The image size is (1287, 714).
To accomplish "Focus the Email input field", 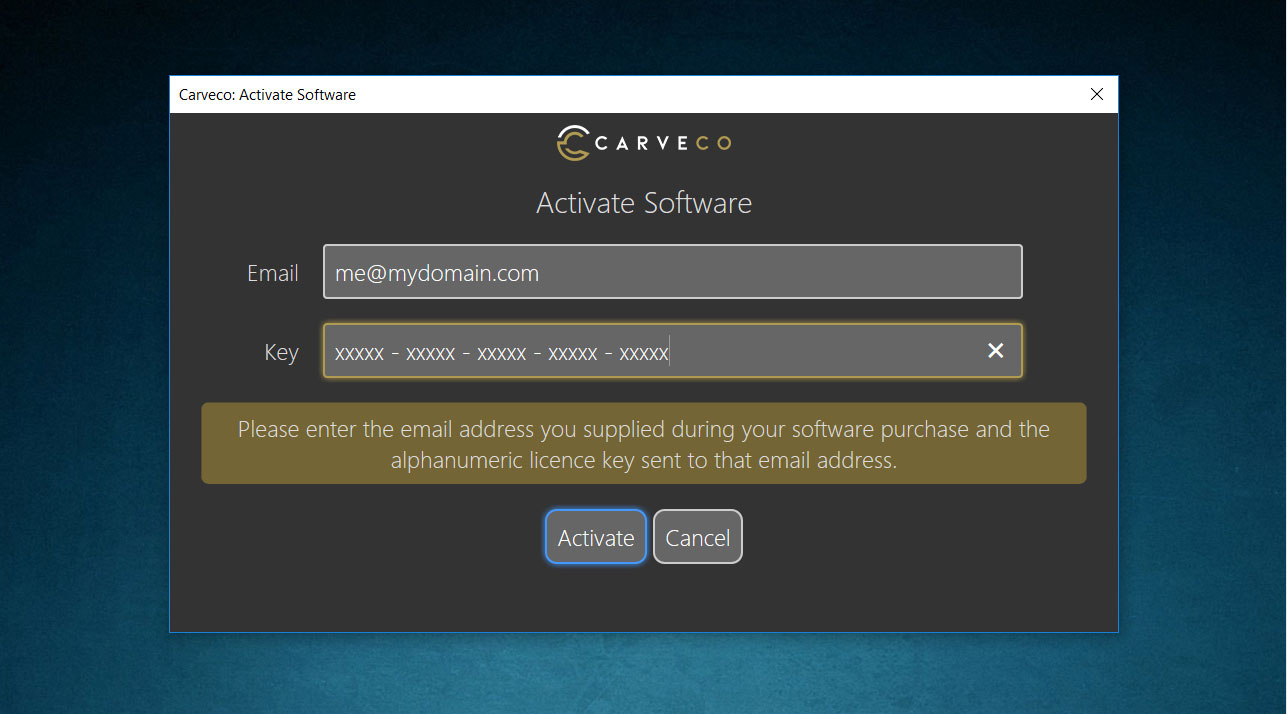I will 780,272.
